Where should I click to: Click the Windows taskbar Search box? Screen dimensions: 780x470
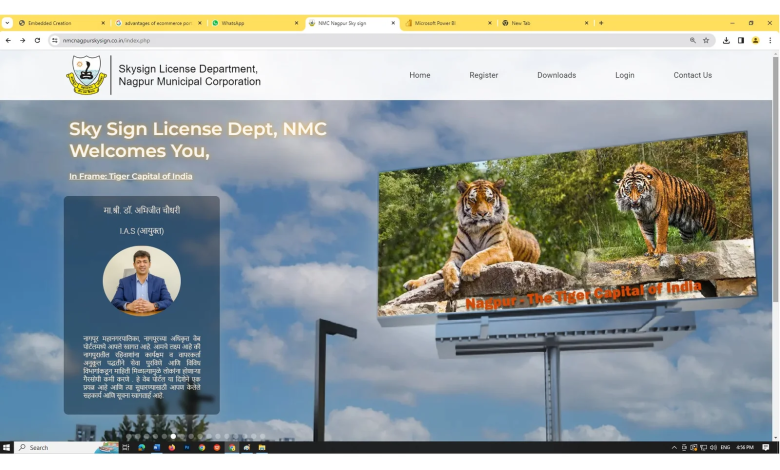coord(67,447)
